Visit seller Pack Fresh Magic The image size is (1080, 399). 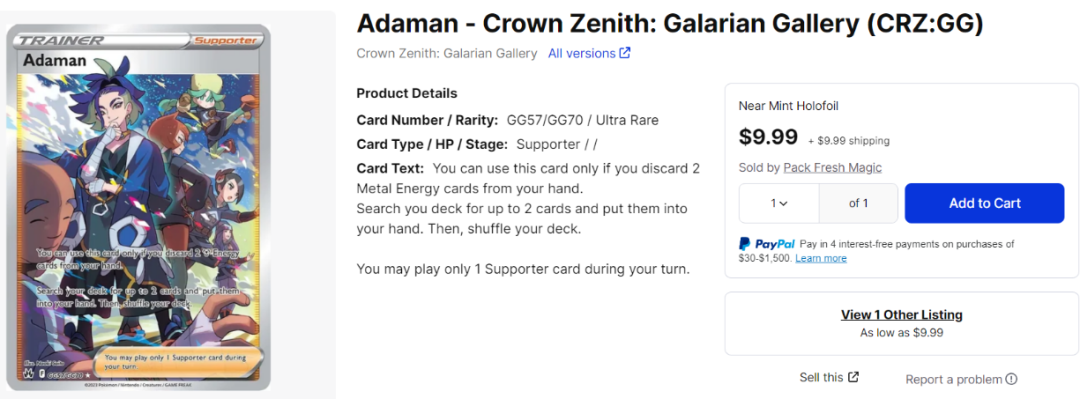coord(833,167)
